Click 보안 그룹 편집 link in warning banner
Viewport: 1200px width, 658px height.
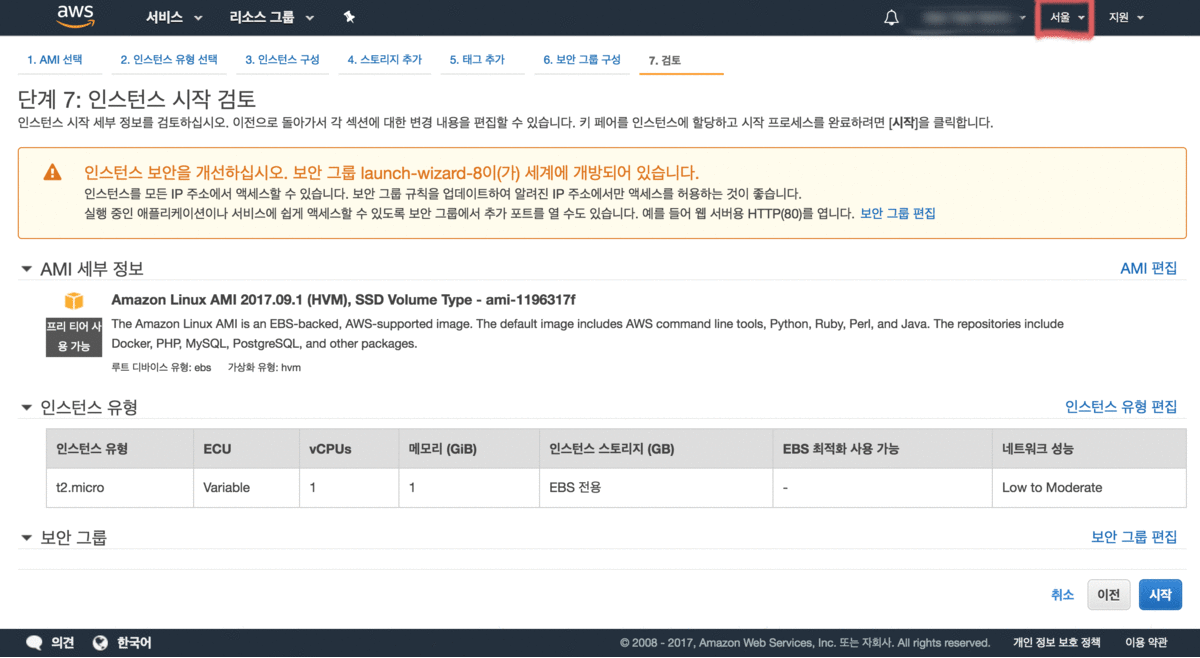click(x=897, y=214)
